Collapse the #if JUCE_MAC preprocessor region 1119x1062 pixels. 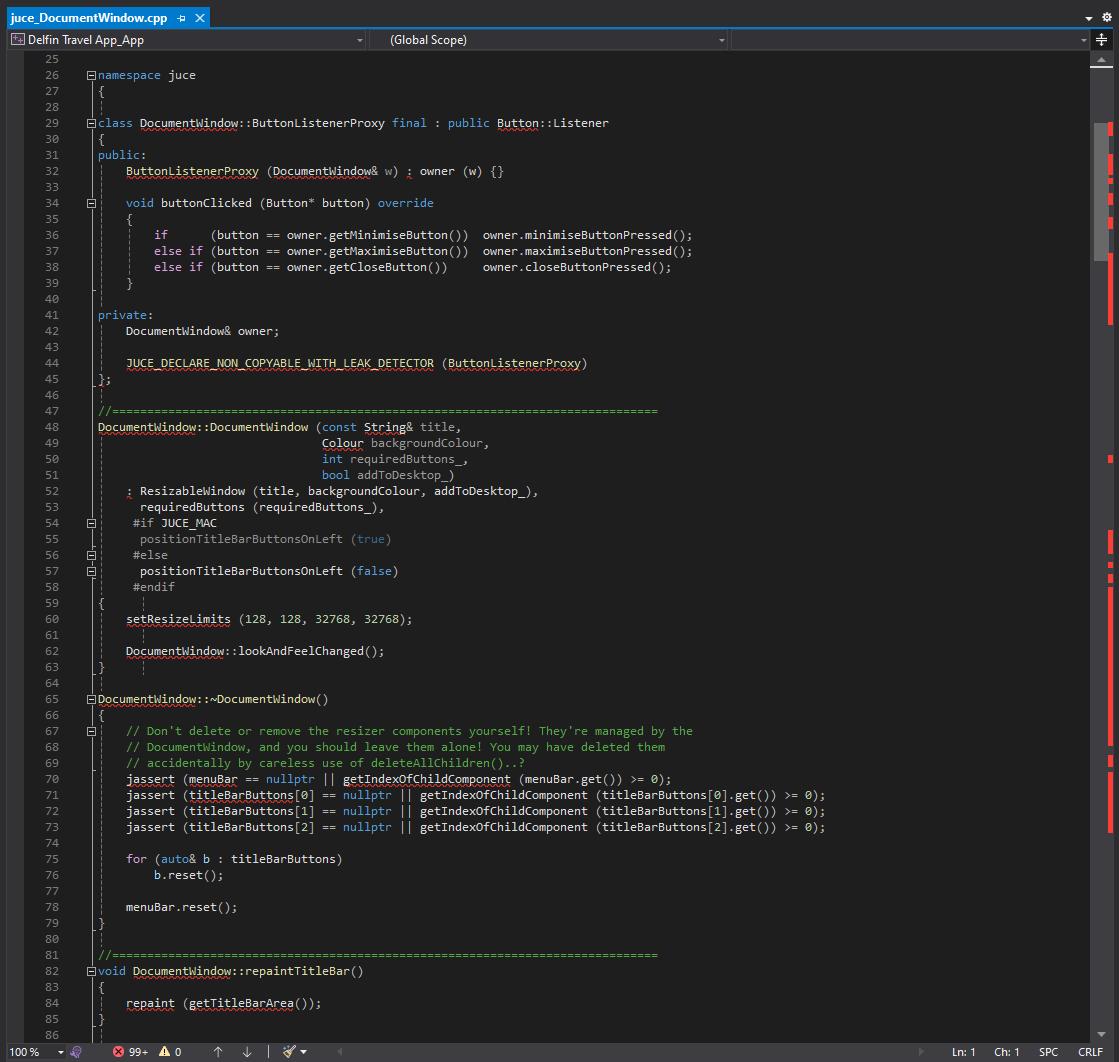(x=91, y=523)
